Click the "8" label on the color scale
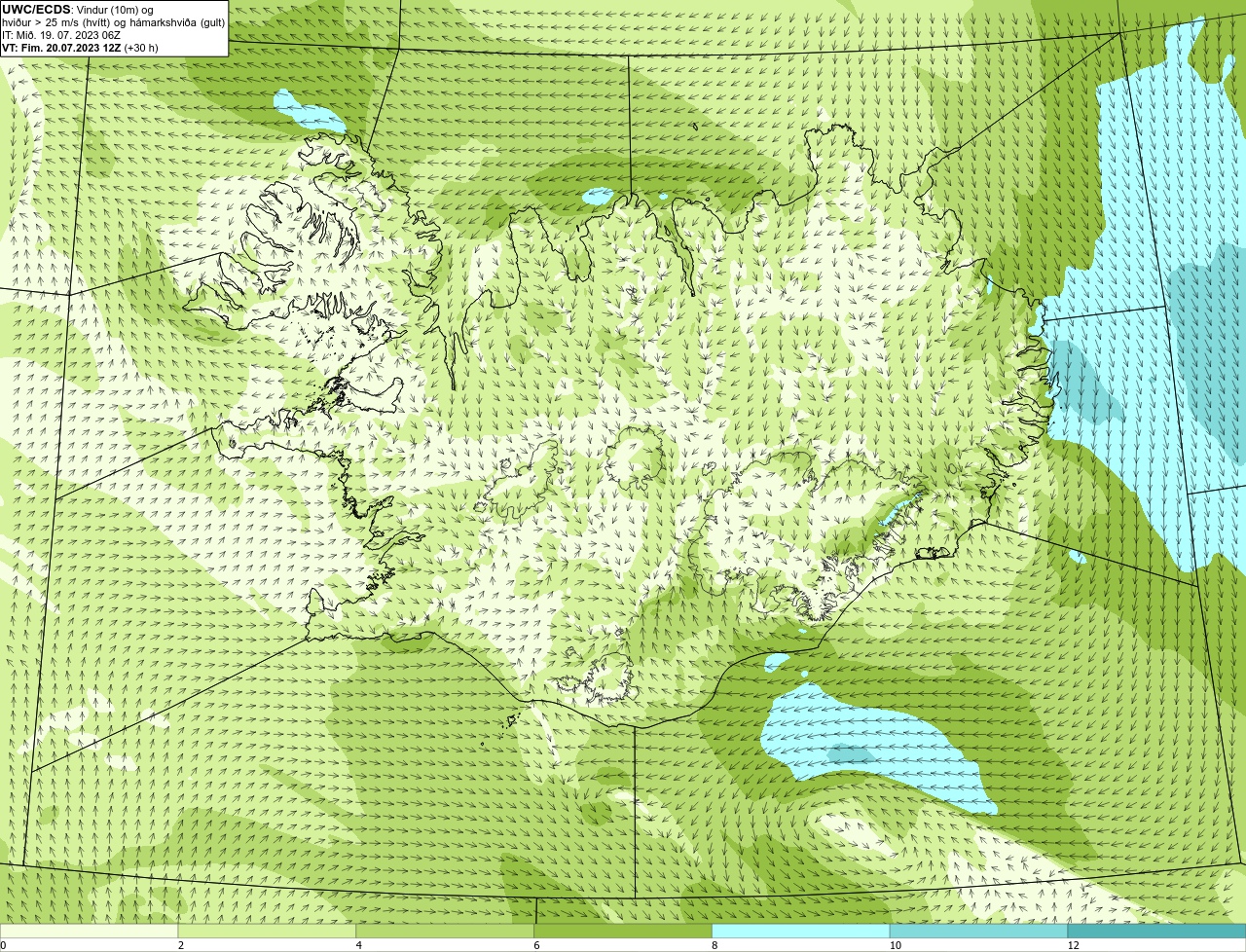The image size is (1246, 952). tap(715, 945)
